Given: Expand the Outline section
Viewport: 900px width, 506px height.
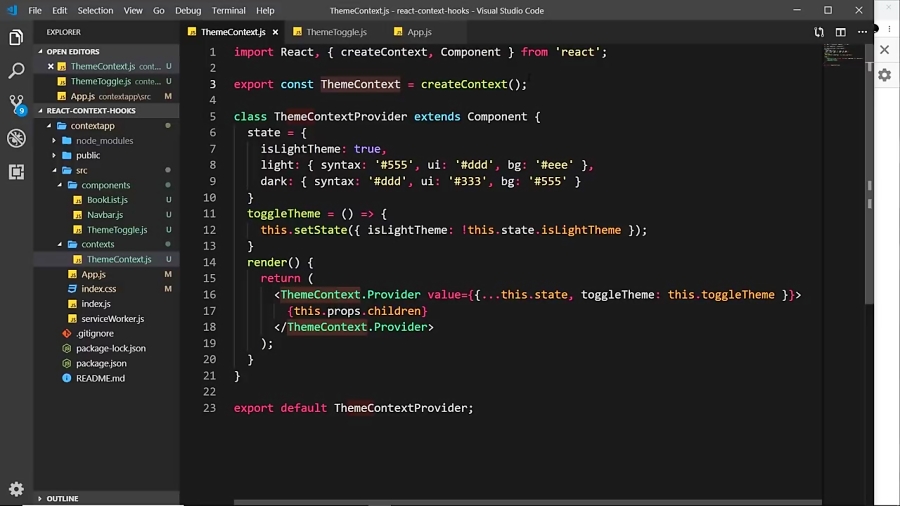Looking at the screenshot, I should pyautogui.click(x=106, y=499).
